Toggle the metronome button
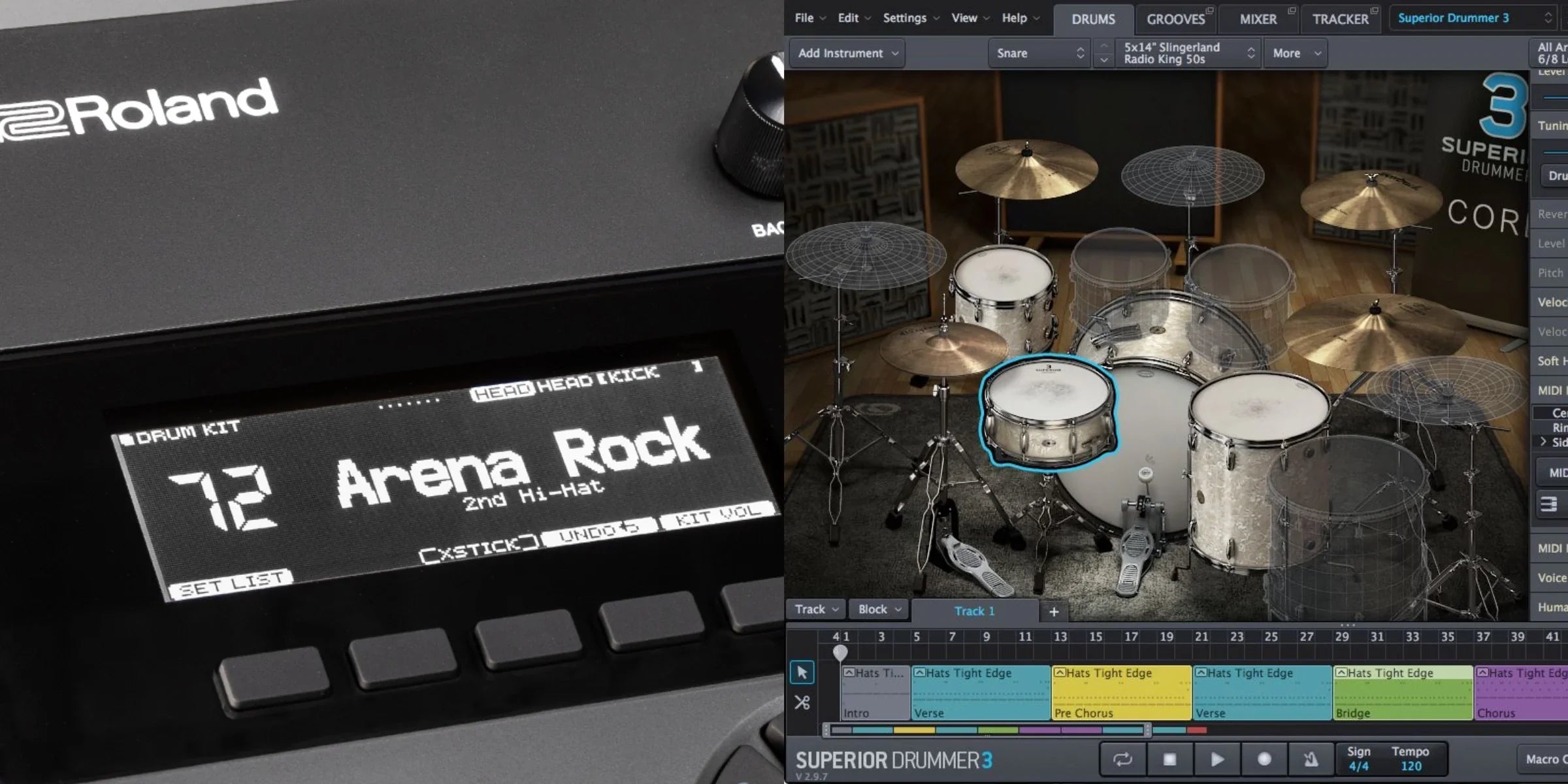Viewport: 1568px width, 784px height. [1311, 759]
